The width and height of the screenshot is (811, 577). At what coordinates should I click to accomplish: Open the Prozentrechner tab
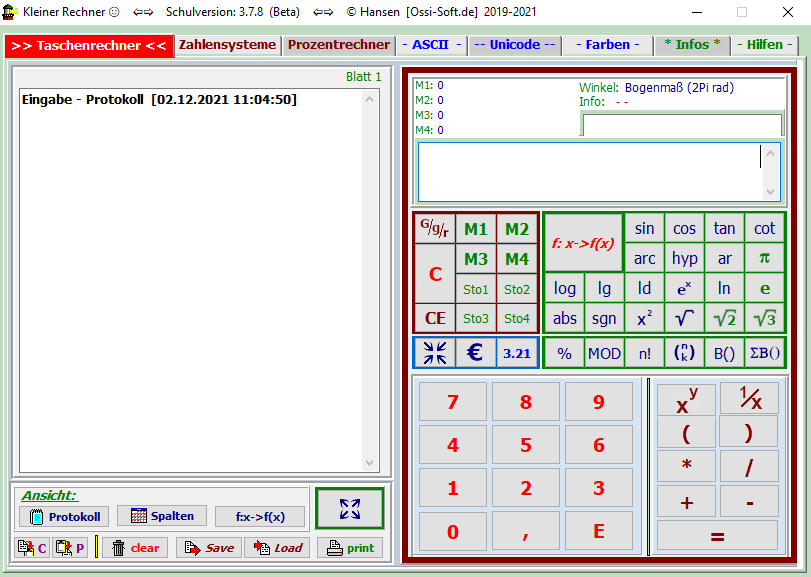point(339,45)
